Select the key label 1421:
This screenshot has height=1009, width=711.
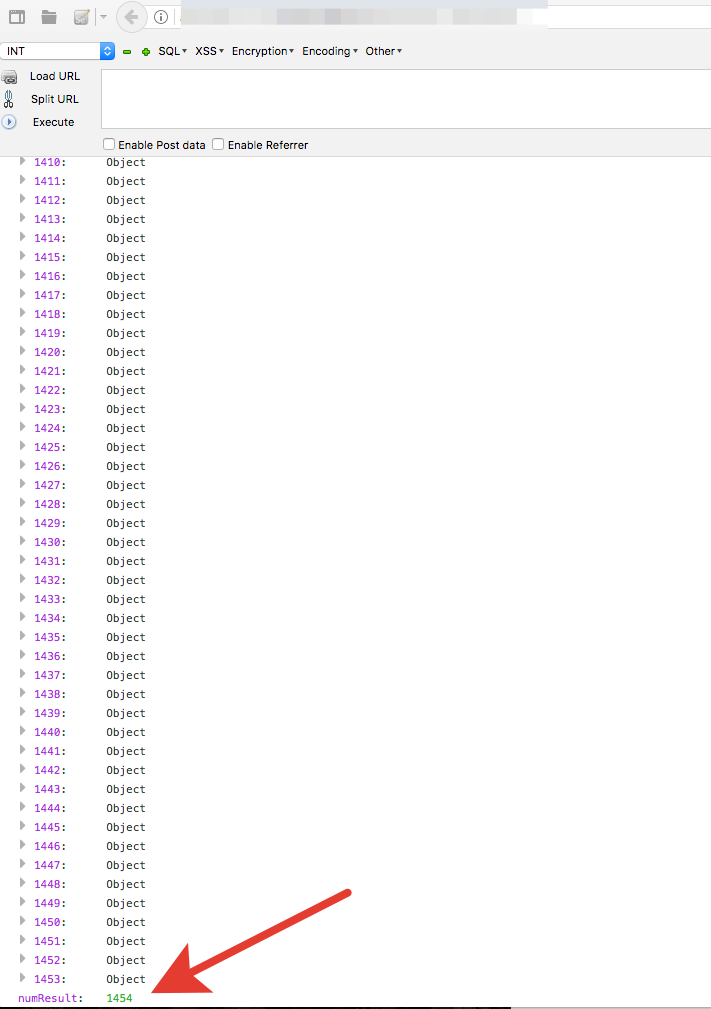click(50, 371)
